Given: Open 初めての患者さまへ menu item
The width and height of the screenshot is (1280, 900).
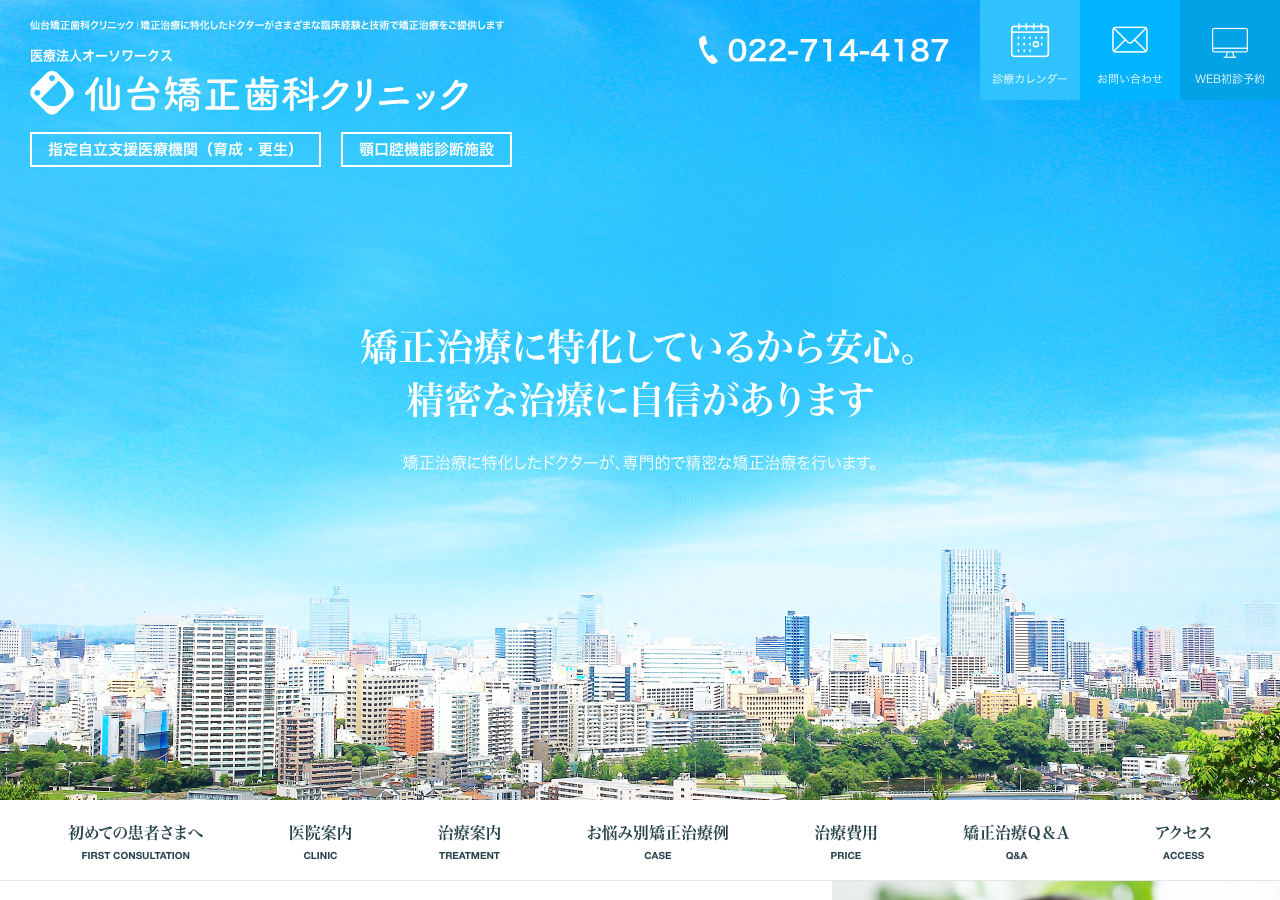Looking at the screenshot, I should tap(136, 841).
